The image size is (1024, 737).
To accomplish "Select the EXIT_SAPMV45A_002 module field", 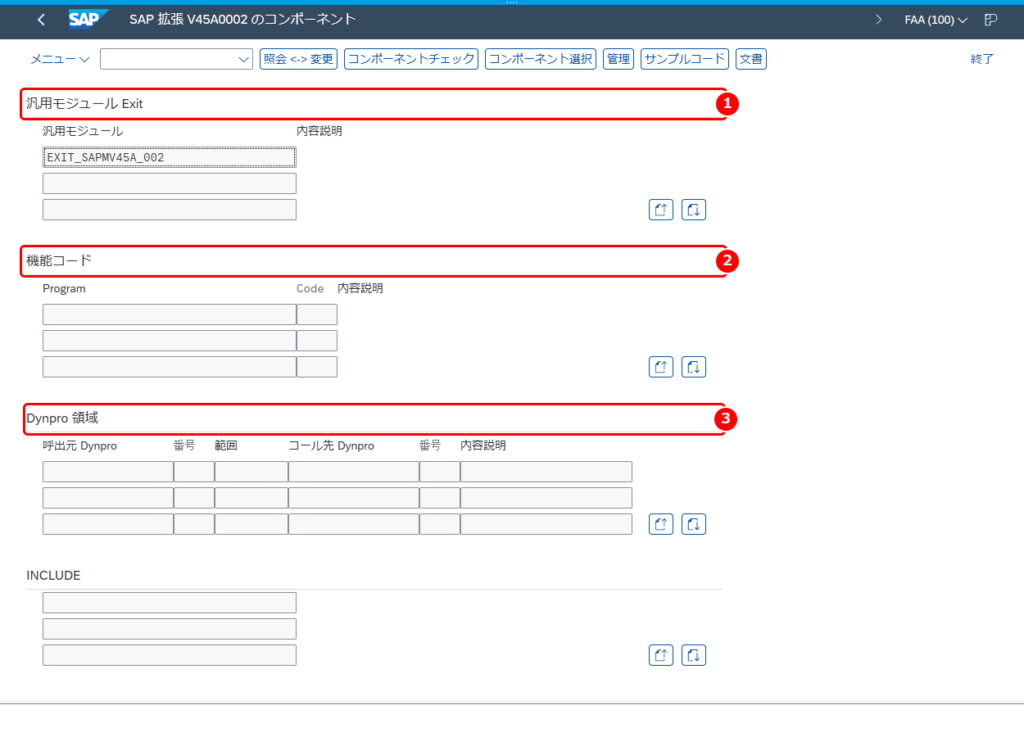I will pos(169,157).
